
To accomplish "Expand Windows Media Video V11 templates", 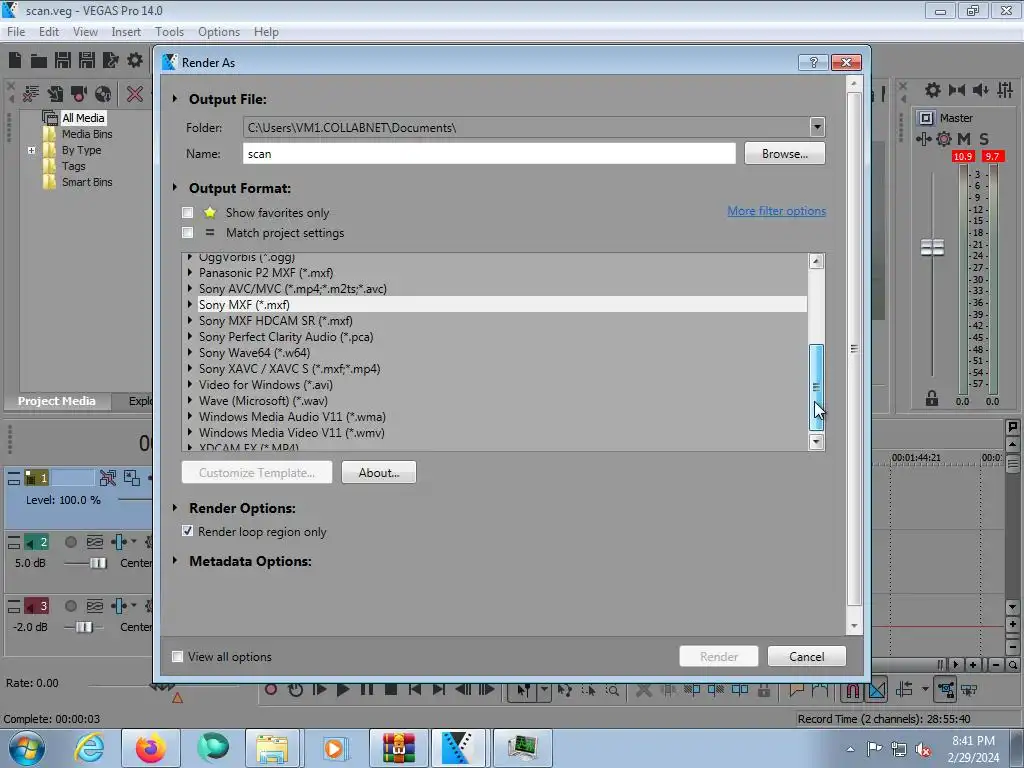I will pos(190,432).
